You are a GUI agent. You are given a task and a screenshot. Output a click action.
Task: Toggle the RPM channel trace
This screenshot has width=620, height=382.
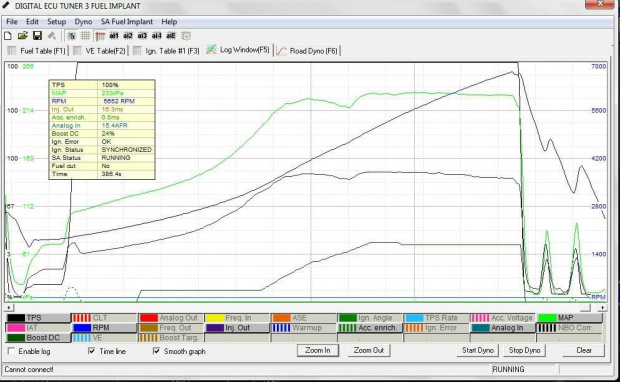[x=104, y=328]
